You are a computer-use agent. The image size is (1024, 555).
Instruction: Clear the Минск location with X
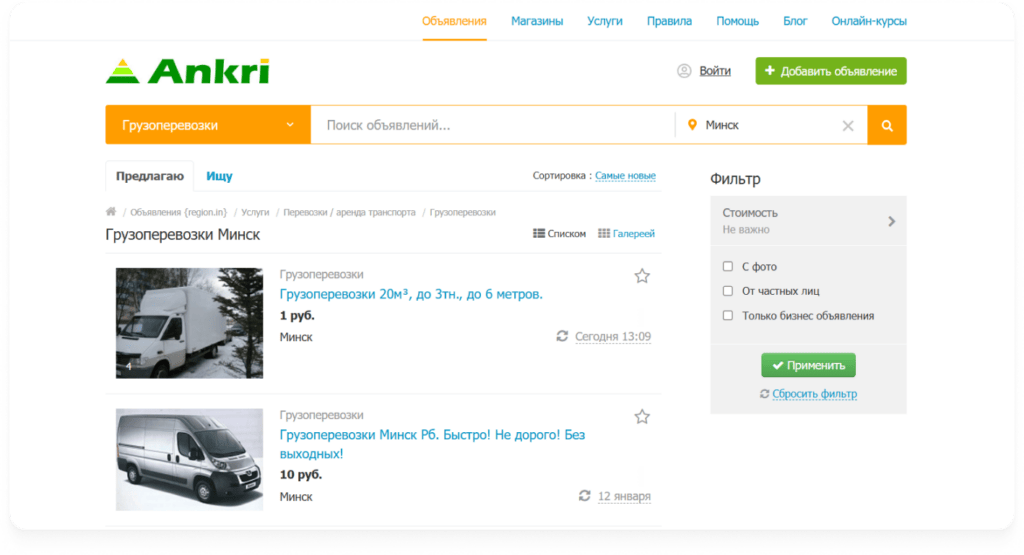pyautogui.click(x=848, y=125)
